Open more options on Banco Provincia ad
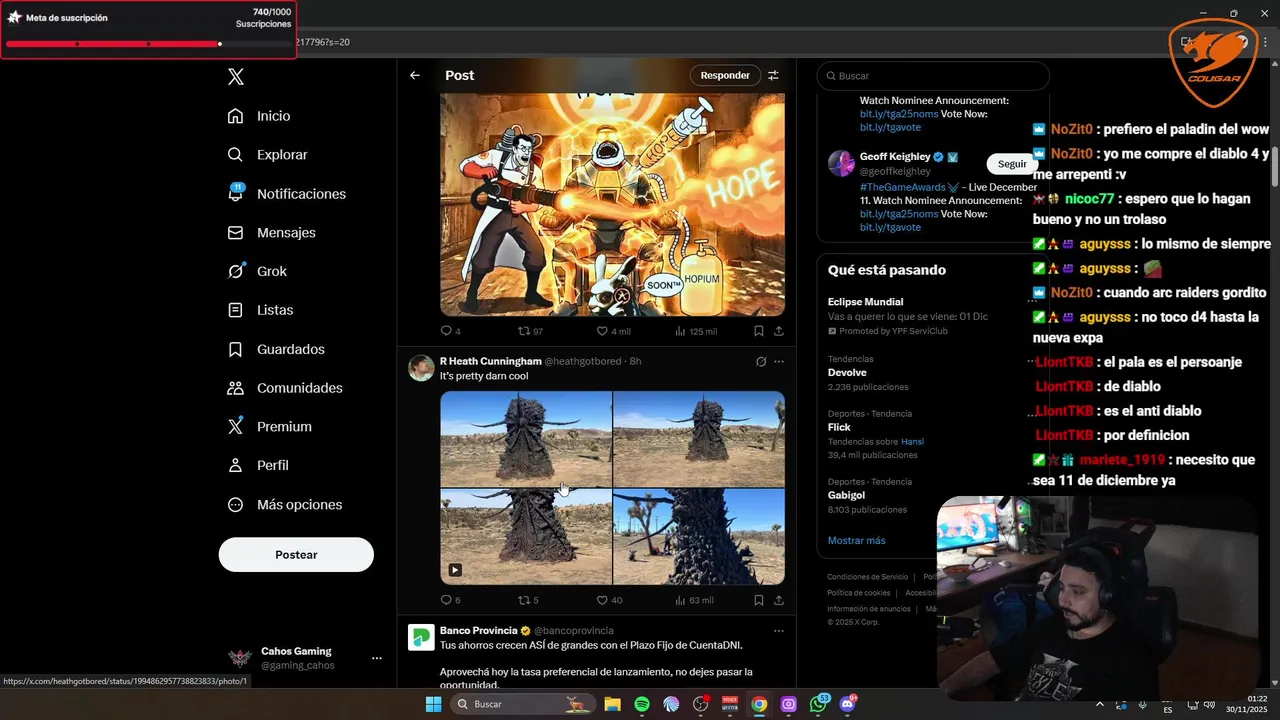The width and height of the screenshot is (1280, 720). 779,631
